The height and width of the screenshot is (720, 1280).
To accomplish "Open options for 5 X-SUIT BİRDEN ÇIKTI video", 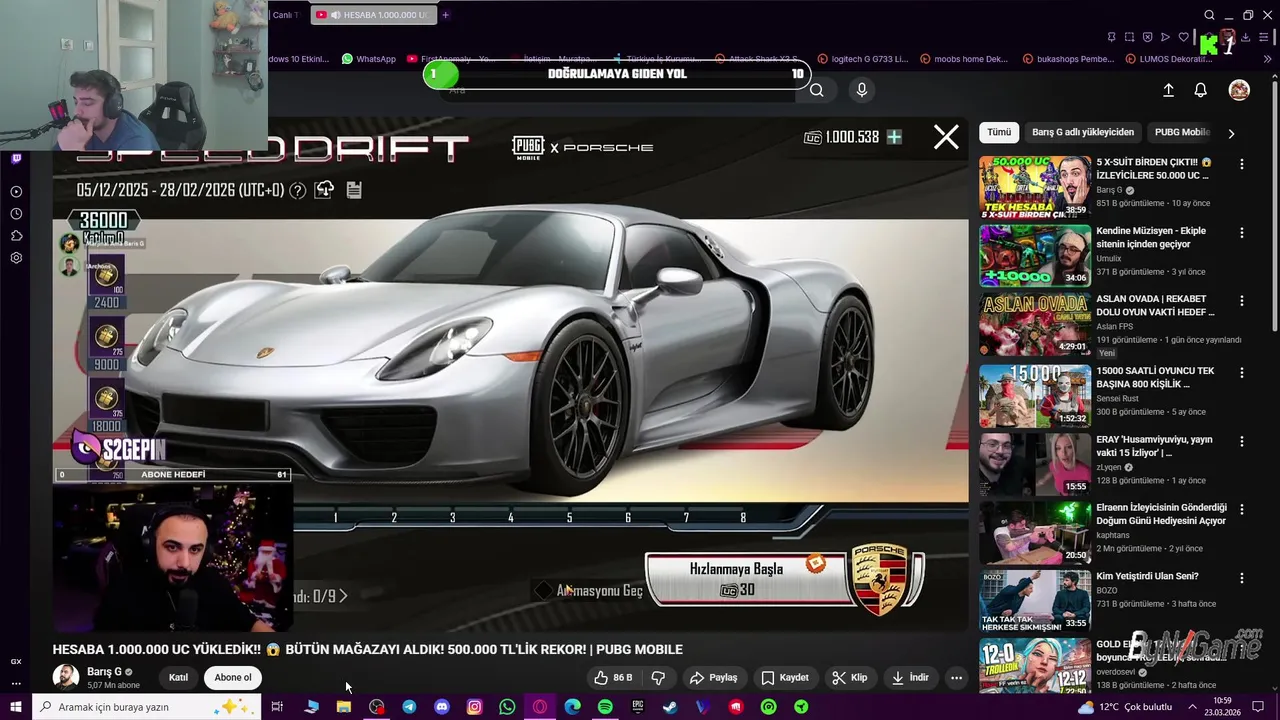I will (1242, 163).
